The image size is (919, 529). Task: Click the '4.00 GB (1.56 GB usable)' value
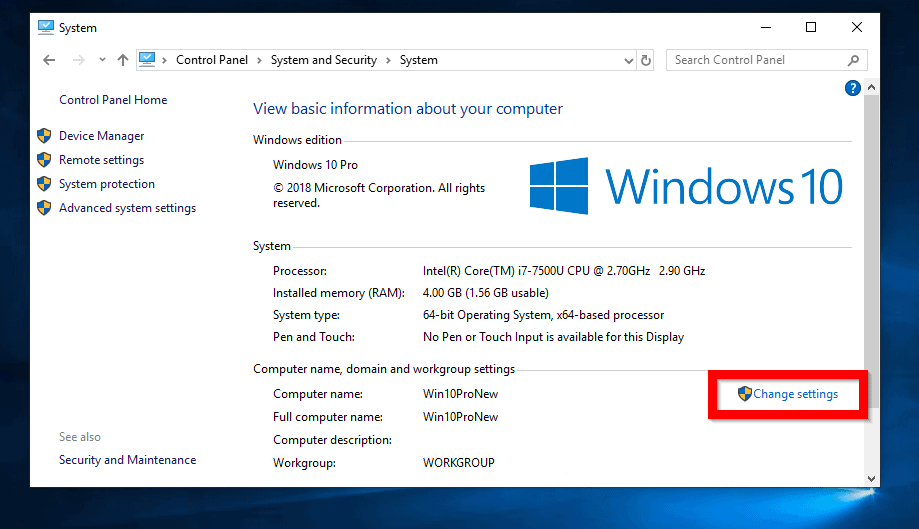pyautogui.click(x=486, y=292)
